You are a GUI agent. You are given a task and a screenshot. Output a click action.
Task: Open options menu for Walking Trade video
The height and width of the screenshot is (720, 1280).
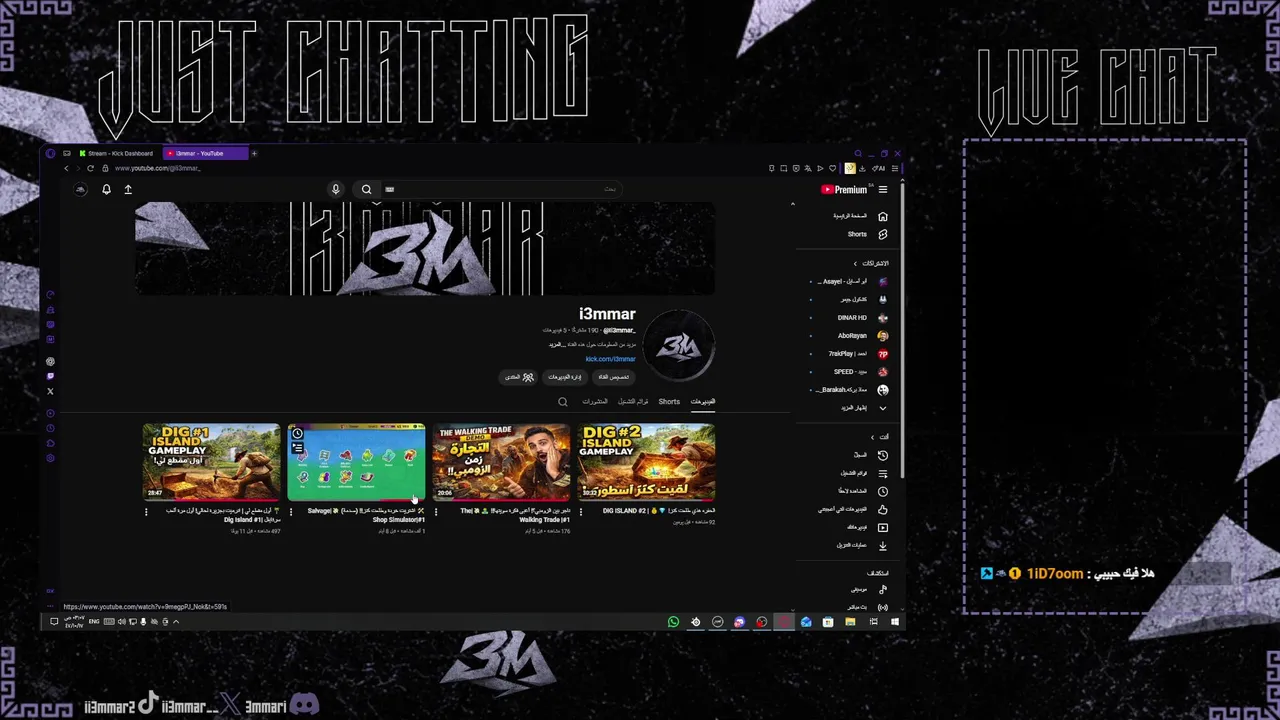(435, 512)
